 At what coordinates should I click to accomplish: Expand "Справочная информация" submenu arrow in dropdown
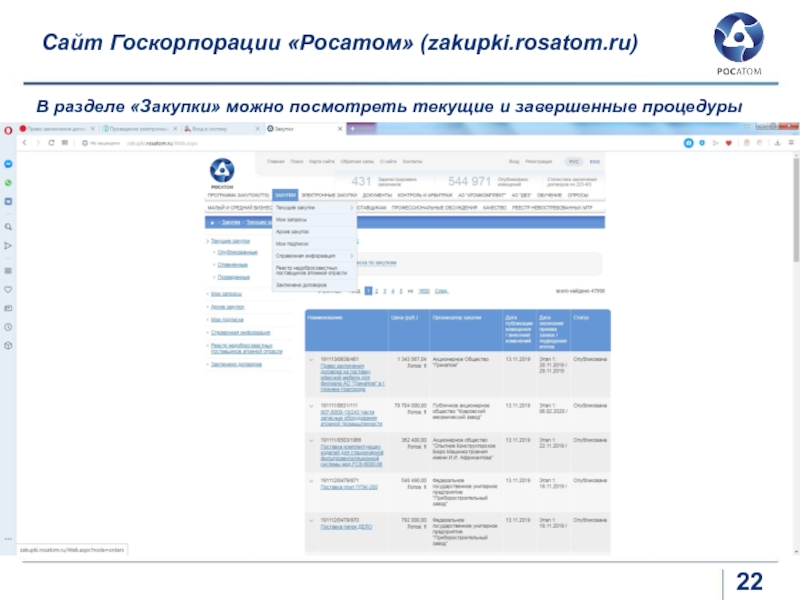(352, 256)
